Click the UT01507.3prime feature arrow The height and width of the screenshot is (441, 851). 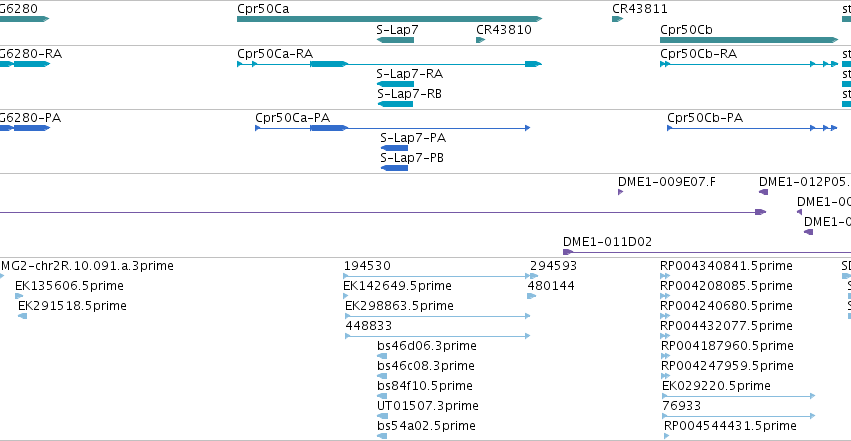coord(382,417)
